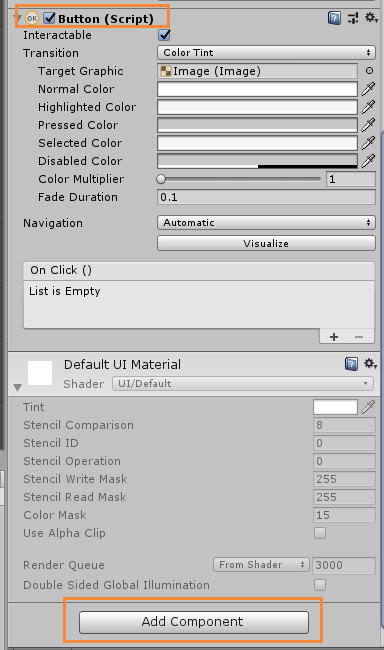Toggle Button script enabled checkbox
This screenshot has height=650, width=384.
click(49, 18)
